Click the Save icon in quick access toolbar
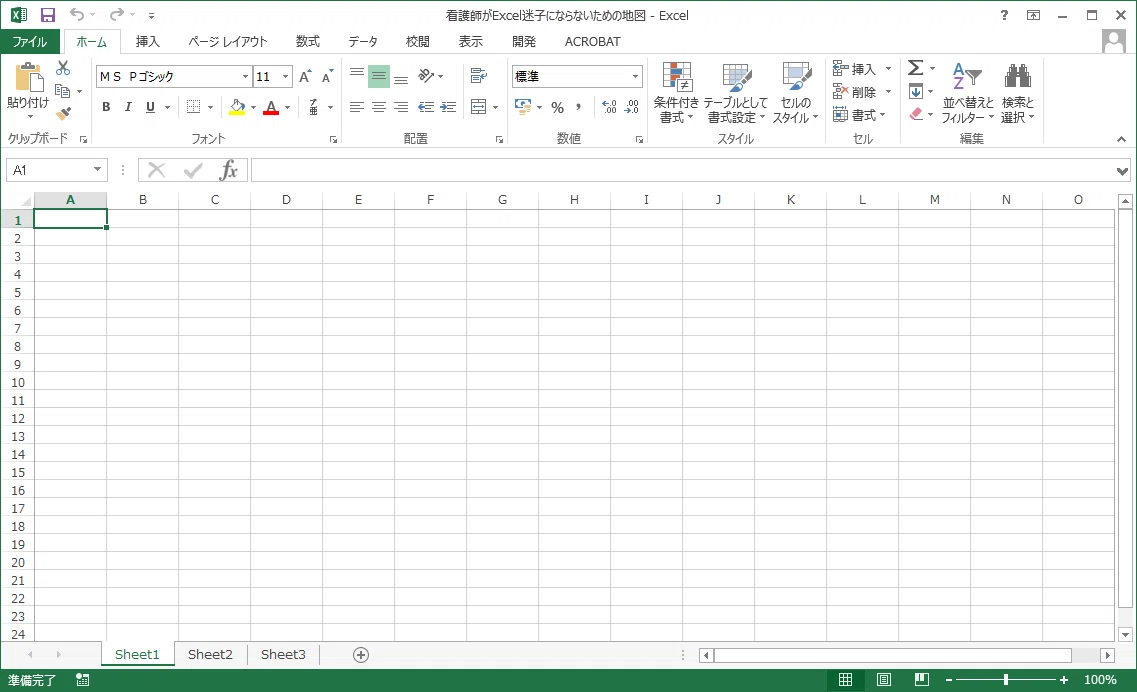Image resolution: width=1137 pixels, height=692 pixels. point(48,15)
